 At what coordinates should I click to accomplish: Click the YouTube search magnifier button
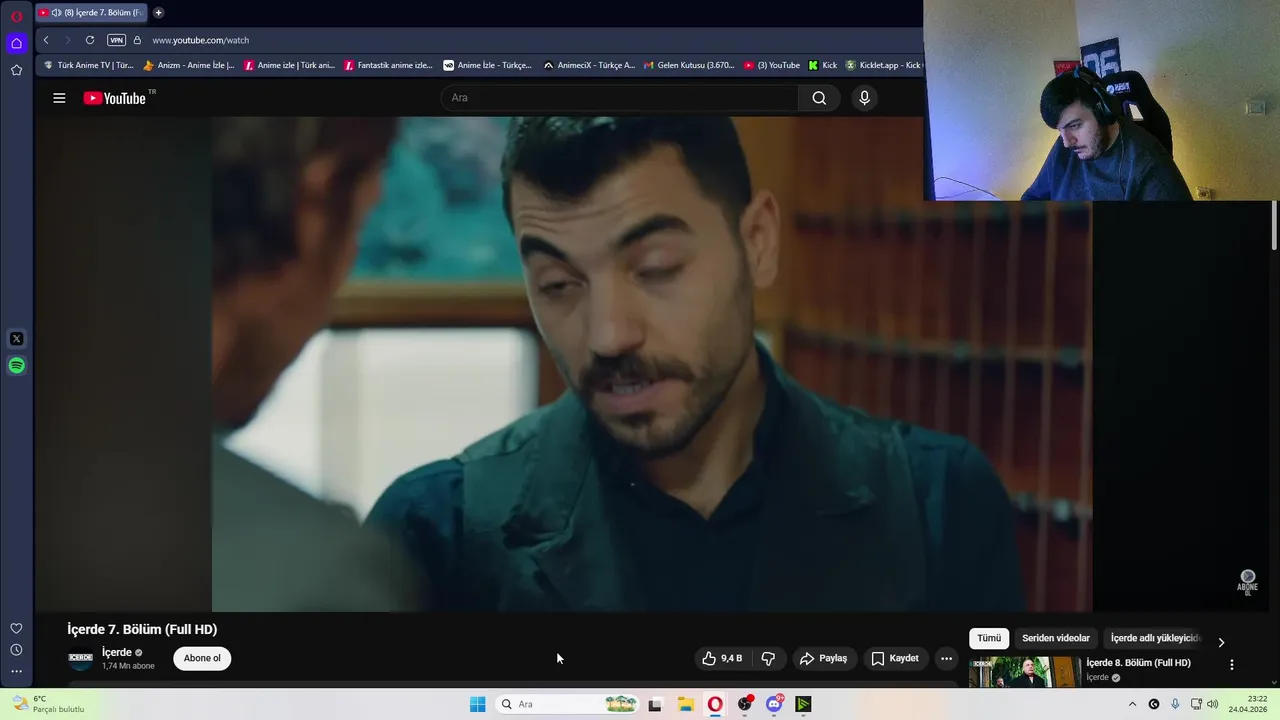(819, 98)
